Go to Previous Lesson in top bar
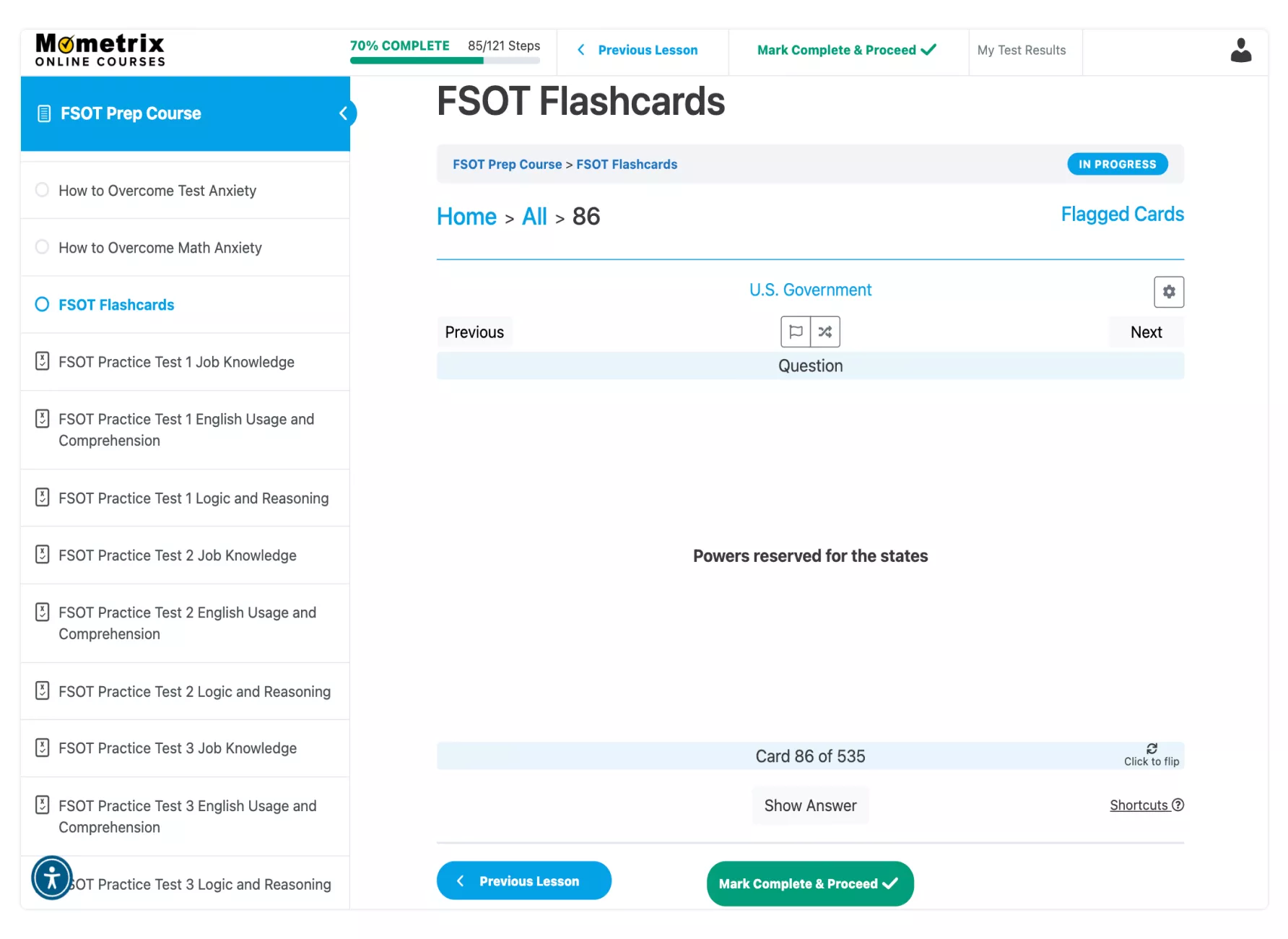This screenshot has height=939, width=1288. point(638,51)
